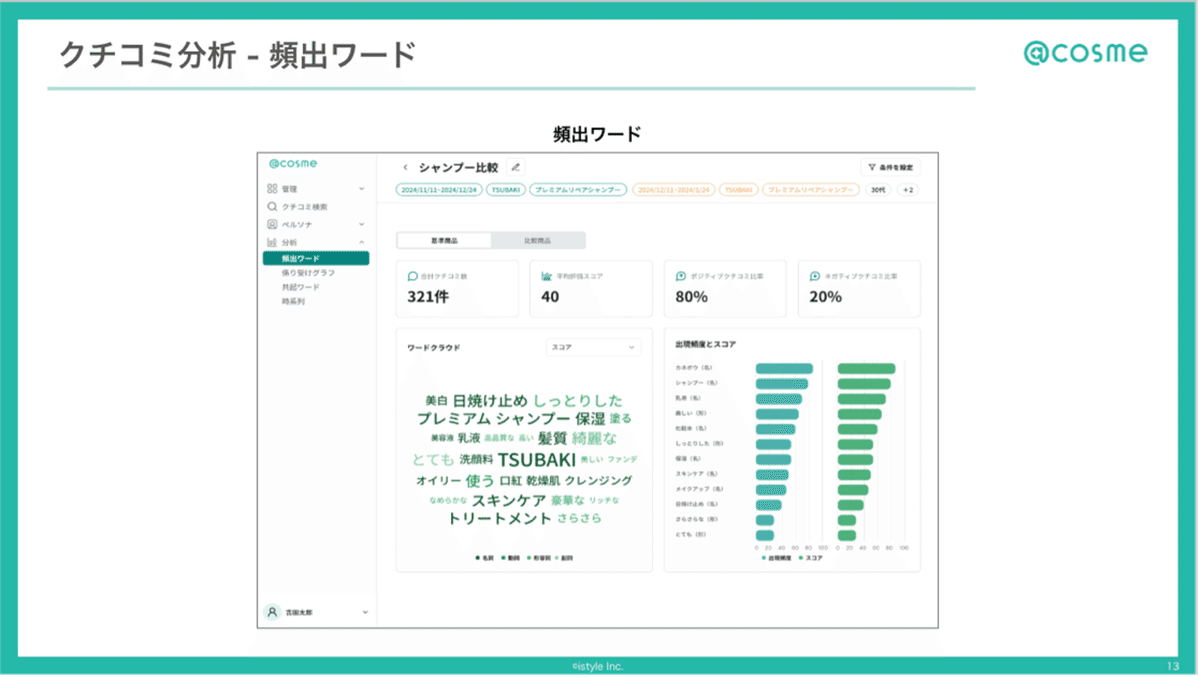Click 洗顔料 in the word cloud
This screenshot has height=678, width=1200.
coord(476,460)
